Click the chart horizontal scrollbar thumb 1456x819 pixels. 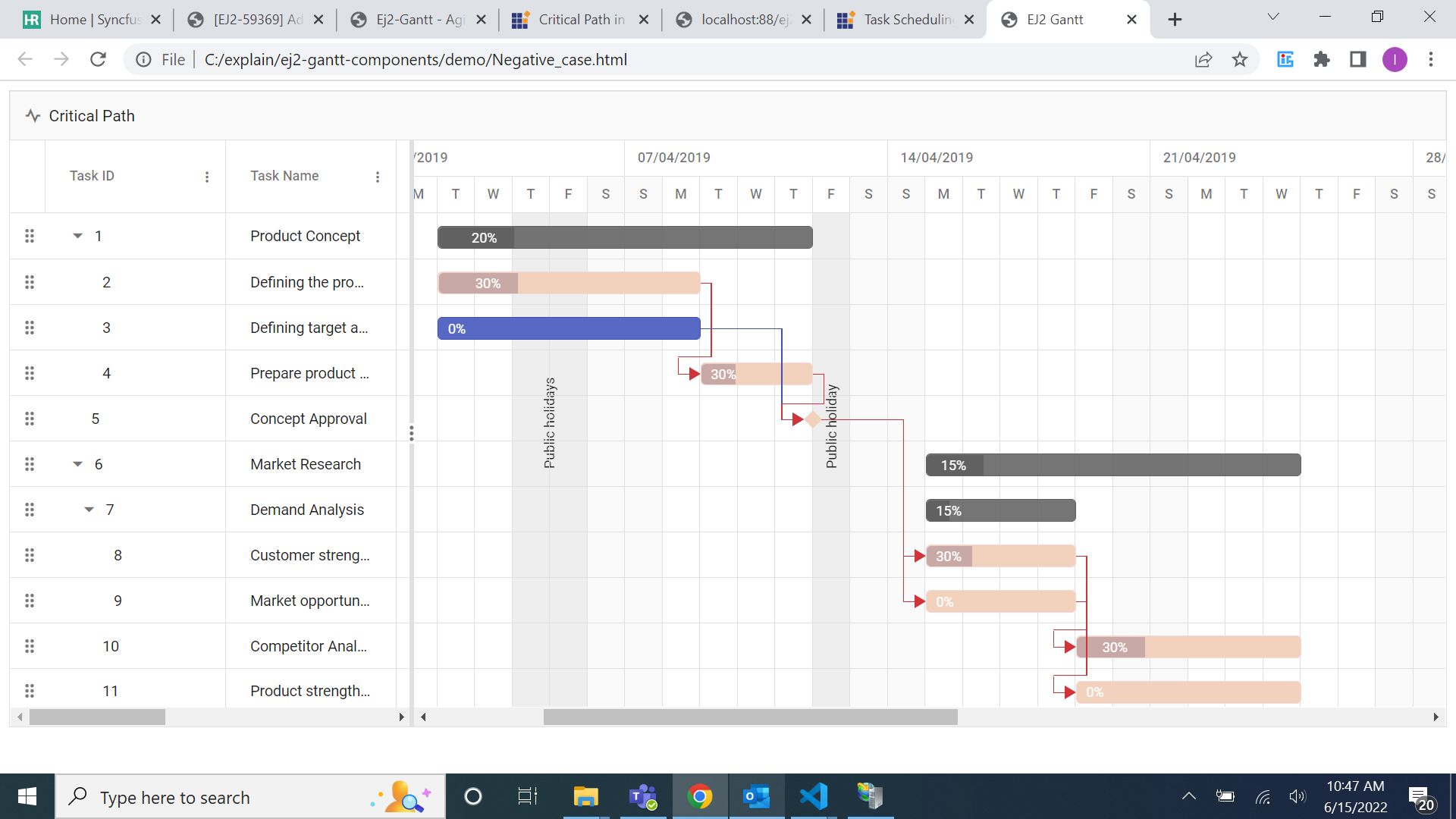(x=750, y=717)
